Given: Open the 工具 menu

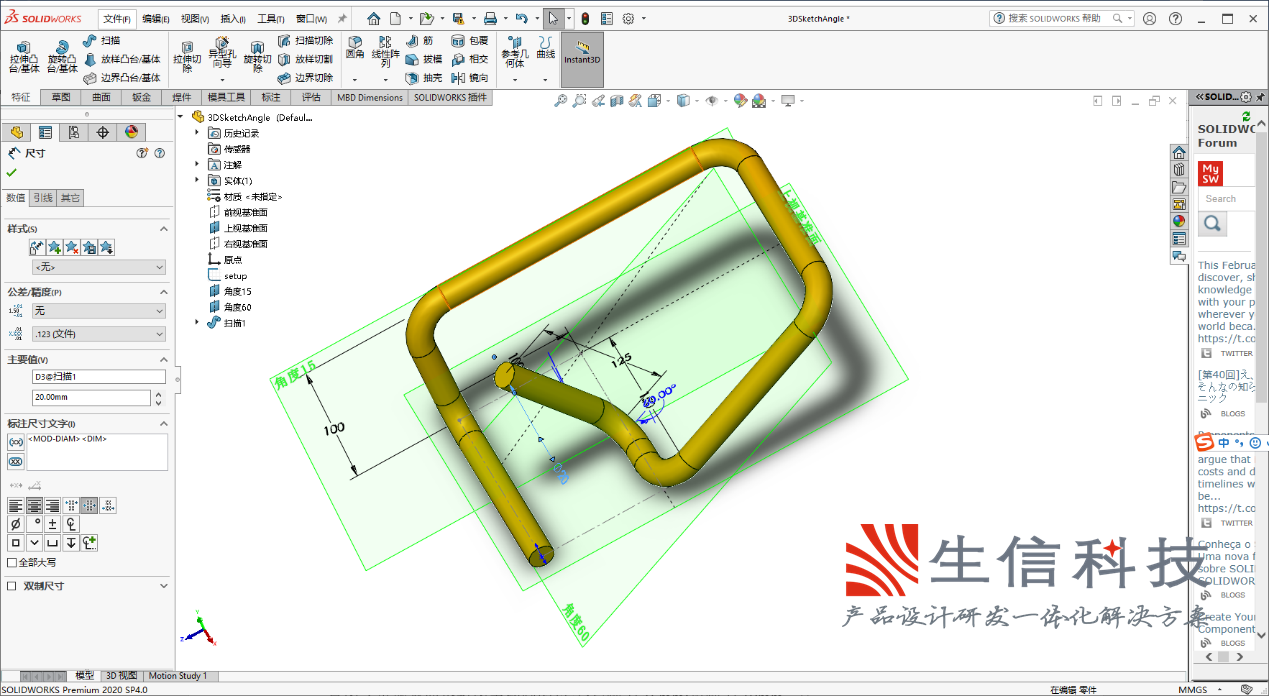Looking at the screenshot, I should coord(271,18).
